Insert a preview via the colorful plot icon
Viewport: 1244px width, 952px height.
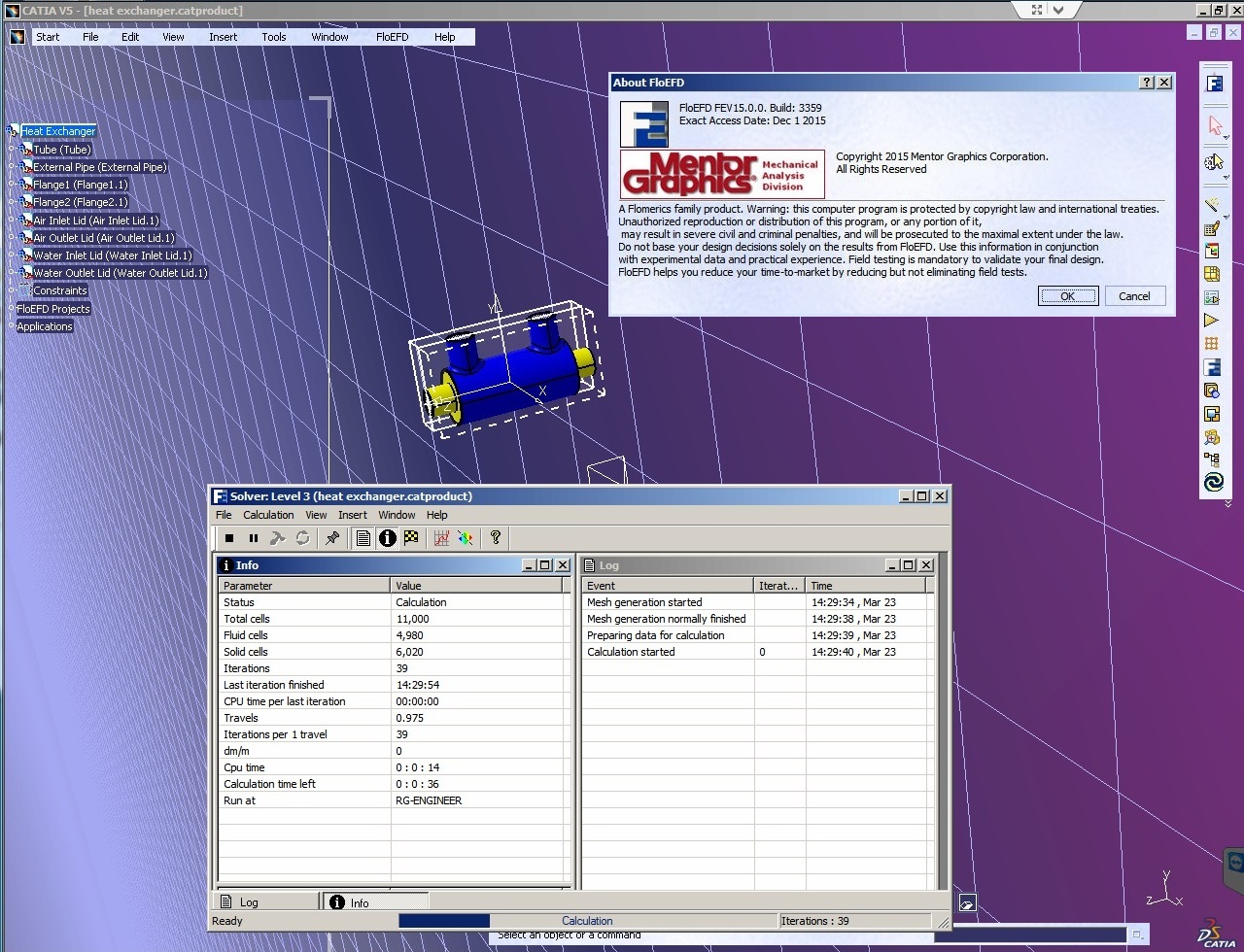click(466, 538)
